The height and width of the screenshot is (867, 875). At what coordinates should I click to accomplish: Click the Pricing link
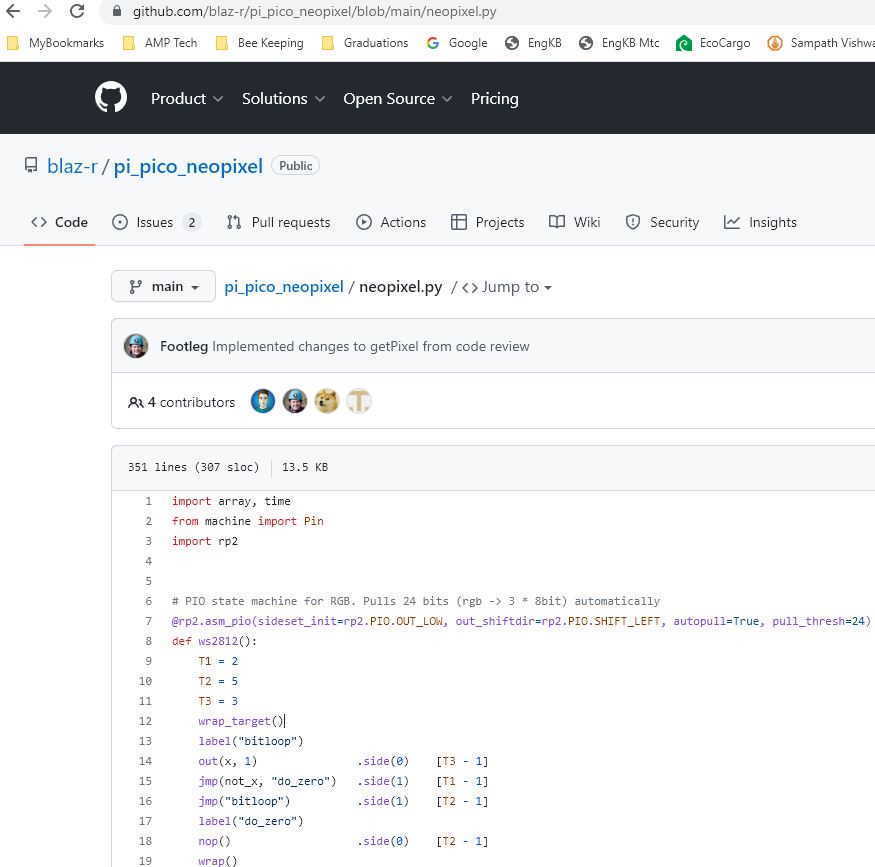click(494, 98)
